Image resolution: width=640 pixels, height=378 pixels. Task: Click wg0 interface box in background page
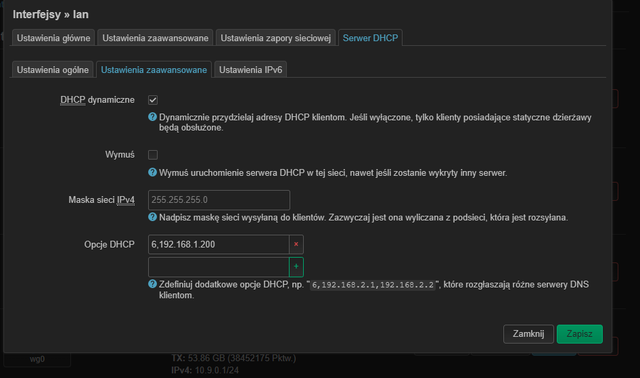[x=37, y=359]
